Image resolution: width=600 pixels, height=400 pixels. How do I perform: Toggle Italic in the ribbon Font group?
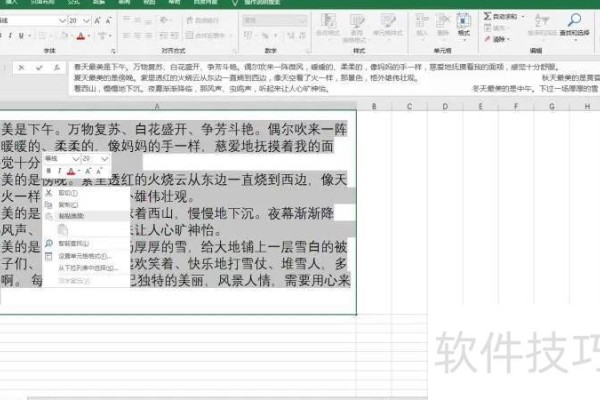(10, 36)
